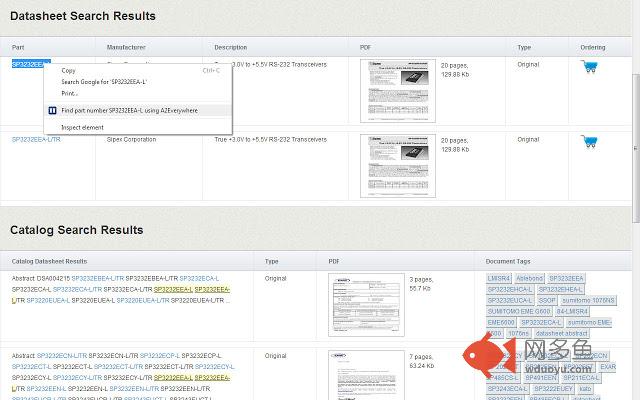Open blue SP3232EEN-L/TR link
The height and width of the screenshot is (400, 640).
coord(134,389)
